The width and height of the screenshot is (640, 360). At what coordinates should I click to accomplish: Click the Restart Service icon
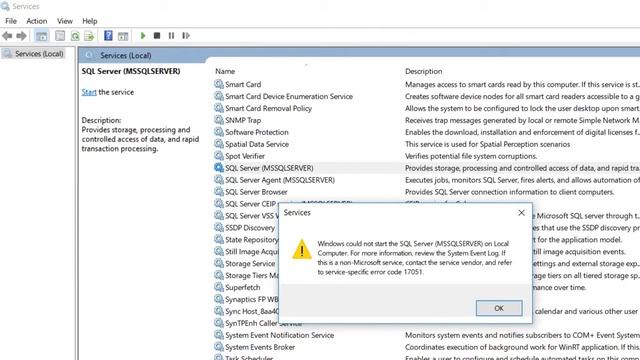coord(186,36)
